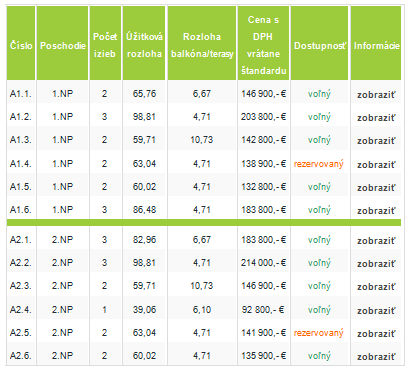409x374 pixels.
Task: Show info via zobraziť for A2.1.
Action: click(x=376, y=241)
